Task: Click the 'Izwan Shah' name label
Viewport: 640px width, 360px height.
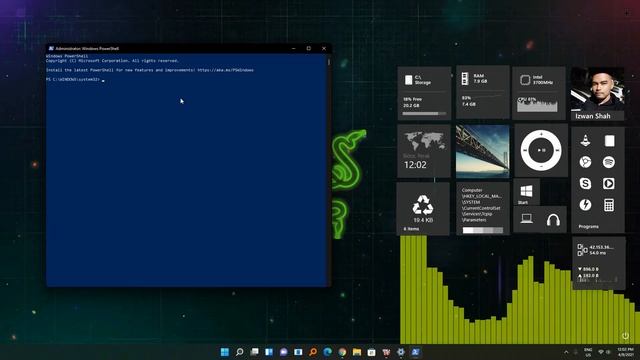Action: click(x=593, y=116)
